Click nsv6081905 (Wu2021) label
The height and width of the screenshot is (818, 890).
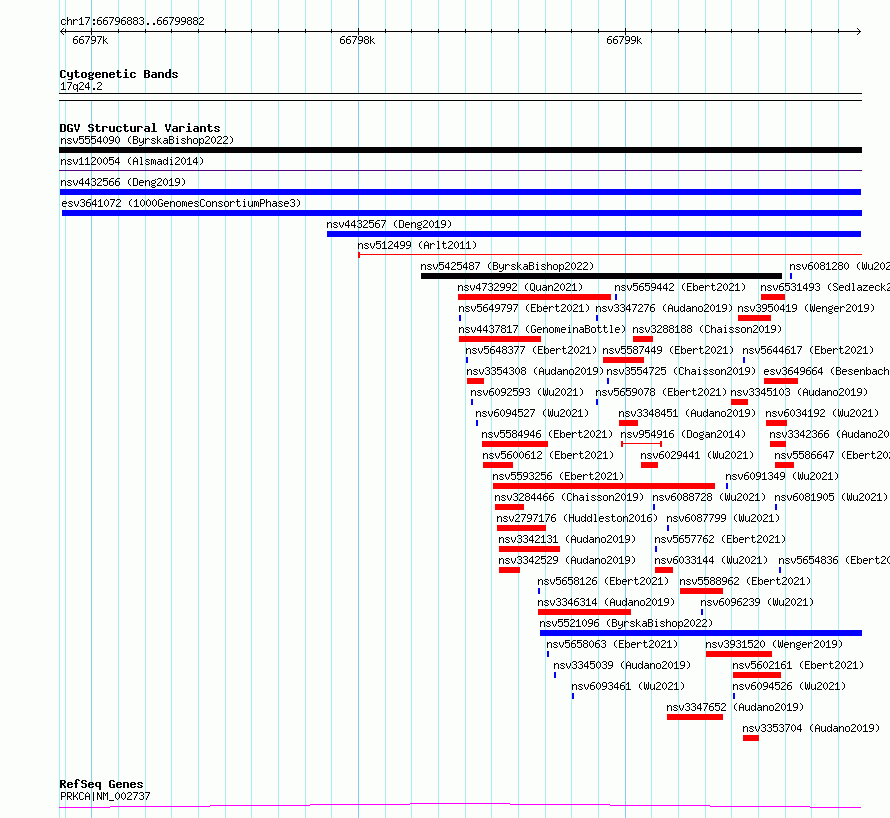[x=831, y=497]
